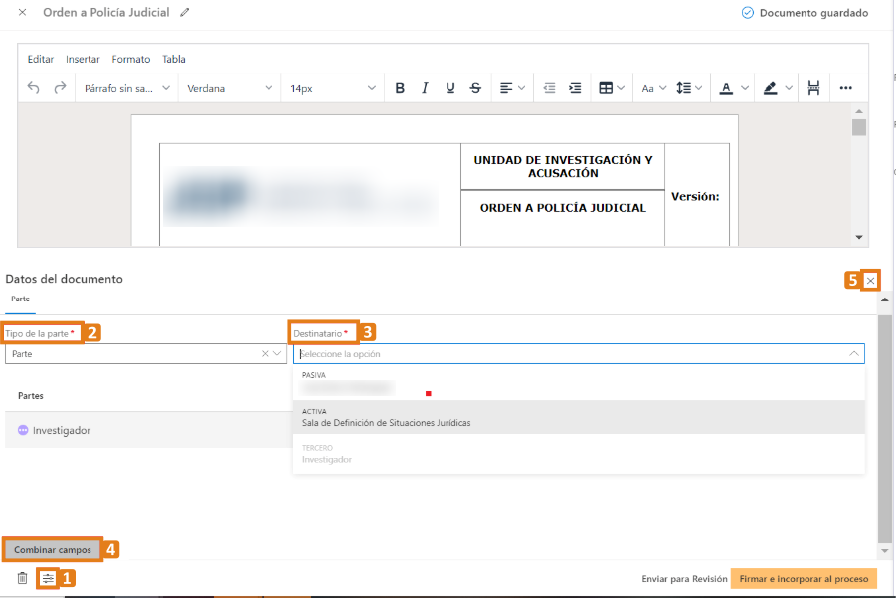This screenshot has height=598, width=896.
Task: Open the more toolbar options menu
Action: (x=845, y=88)
